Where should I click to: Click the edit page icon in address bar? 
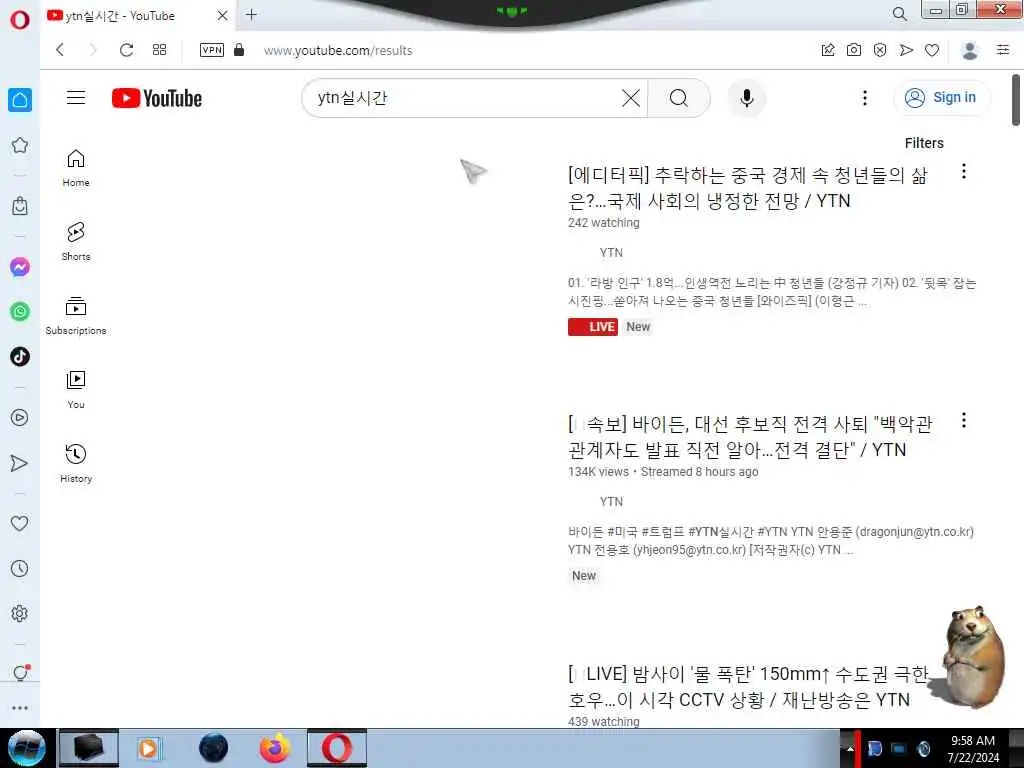coord(828,50)
